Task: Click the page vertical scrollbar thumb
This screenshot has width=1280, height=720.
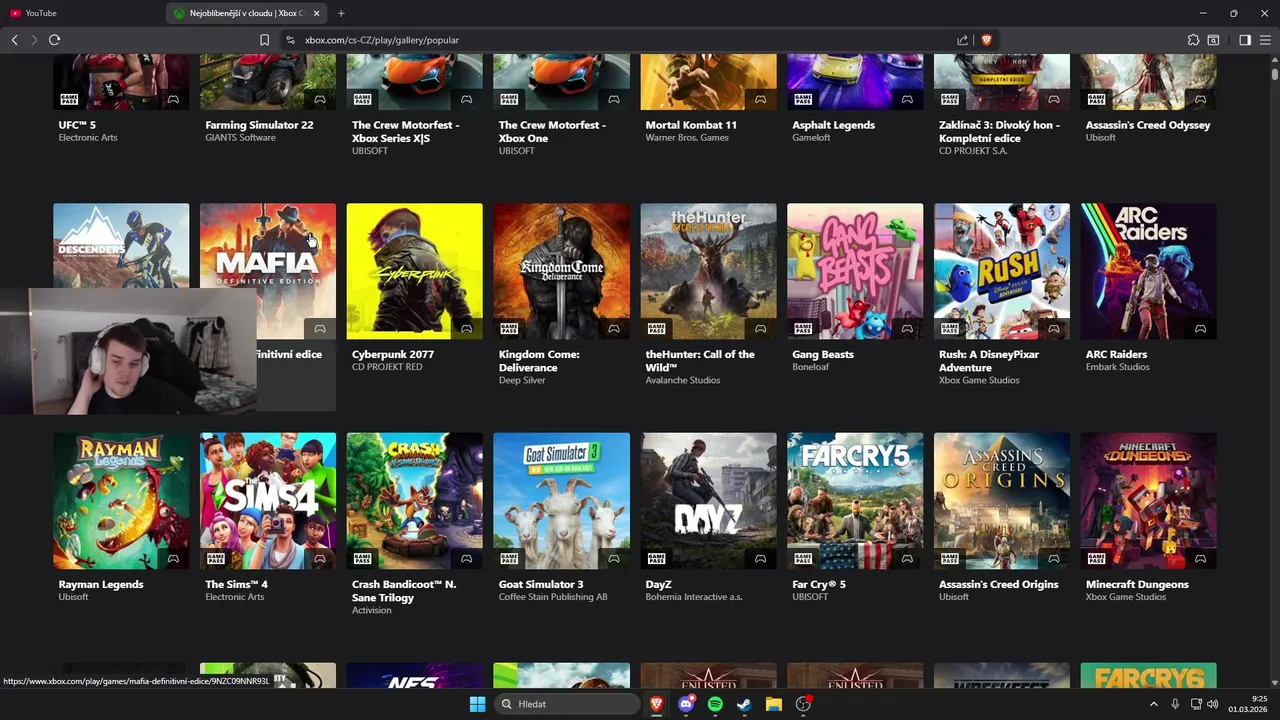Action: click(x=1274, y=73)
